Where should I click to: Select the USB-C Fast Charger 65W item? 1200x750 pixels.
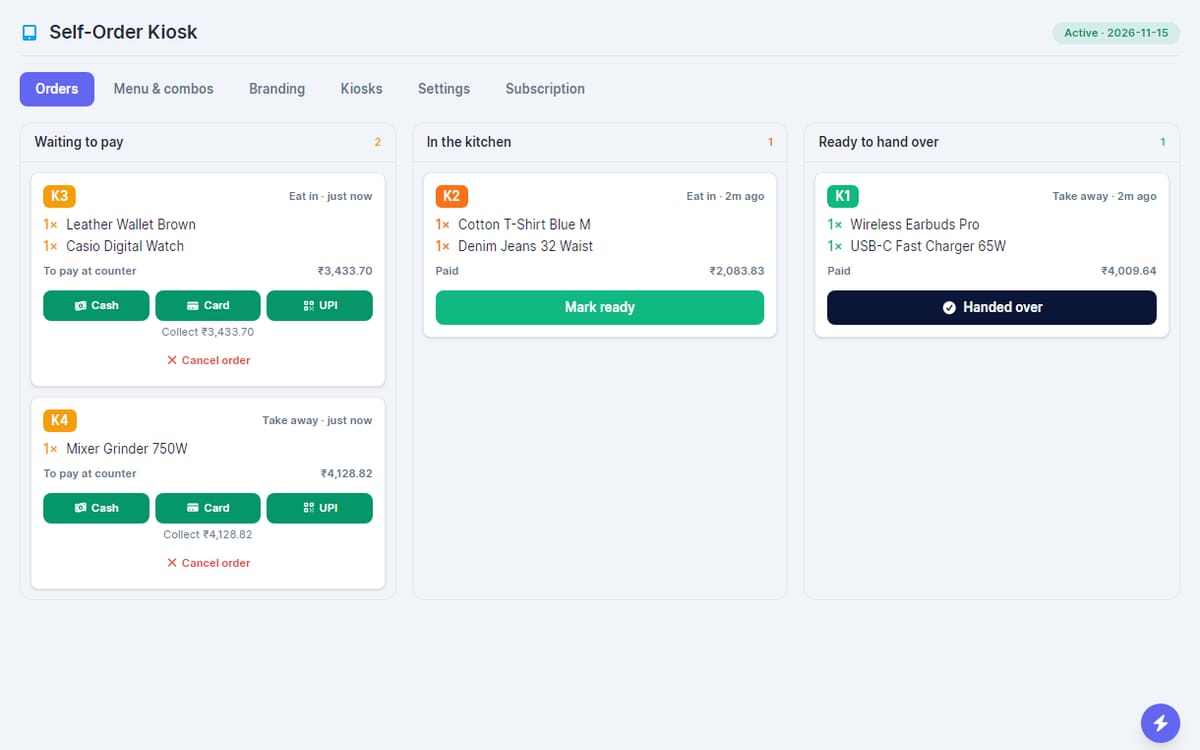[x=928, y=246]
